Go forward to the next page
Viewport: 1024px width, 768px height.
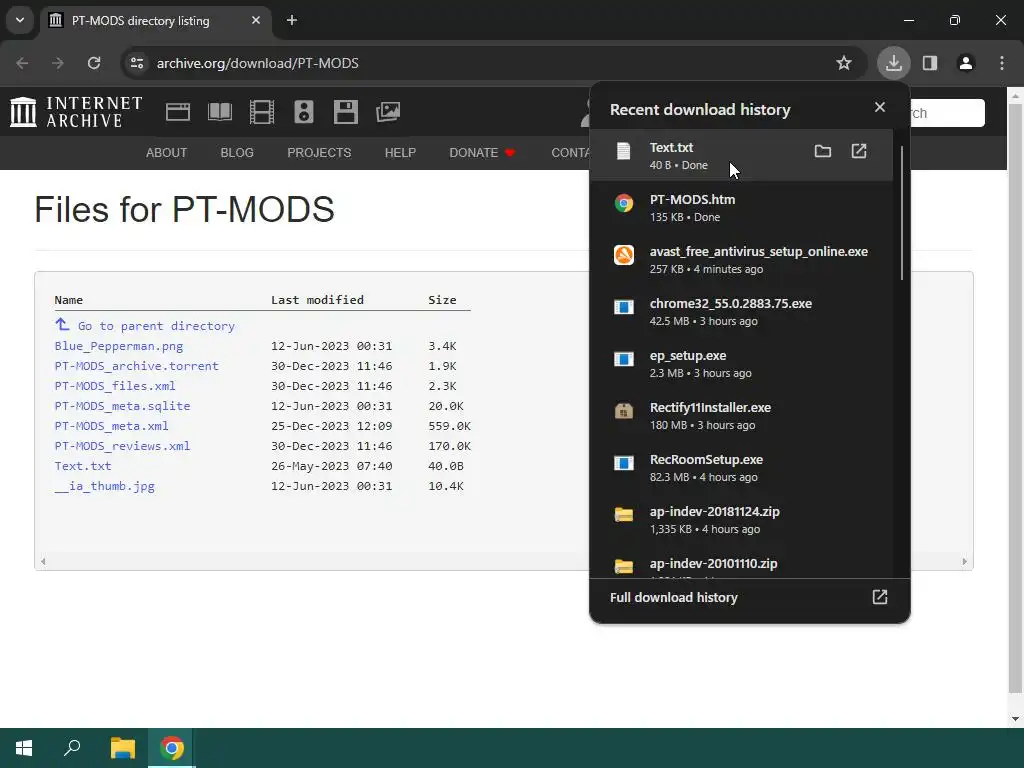coord(58,63)
